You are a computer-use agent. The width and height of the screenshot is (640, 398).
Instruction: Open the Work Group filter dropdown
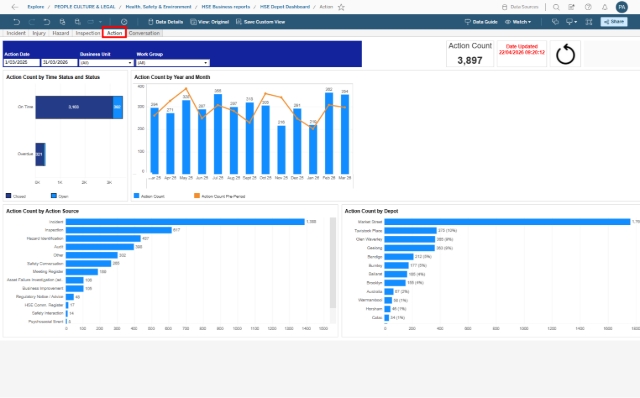[x=173, y=62]
